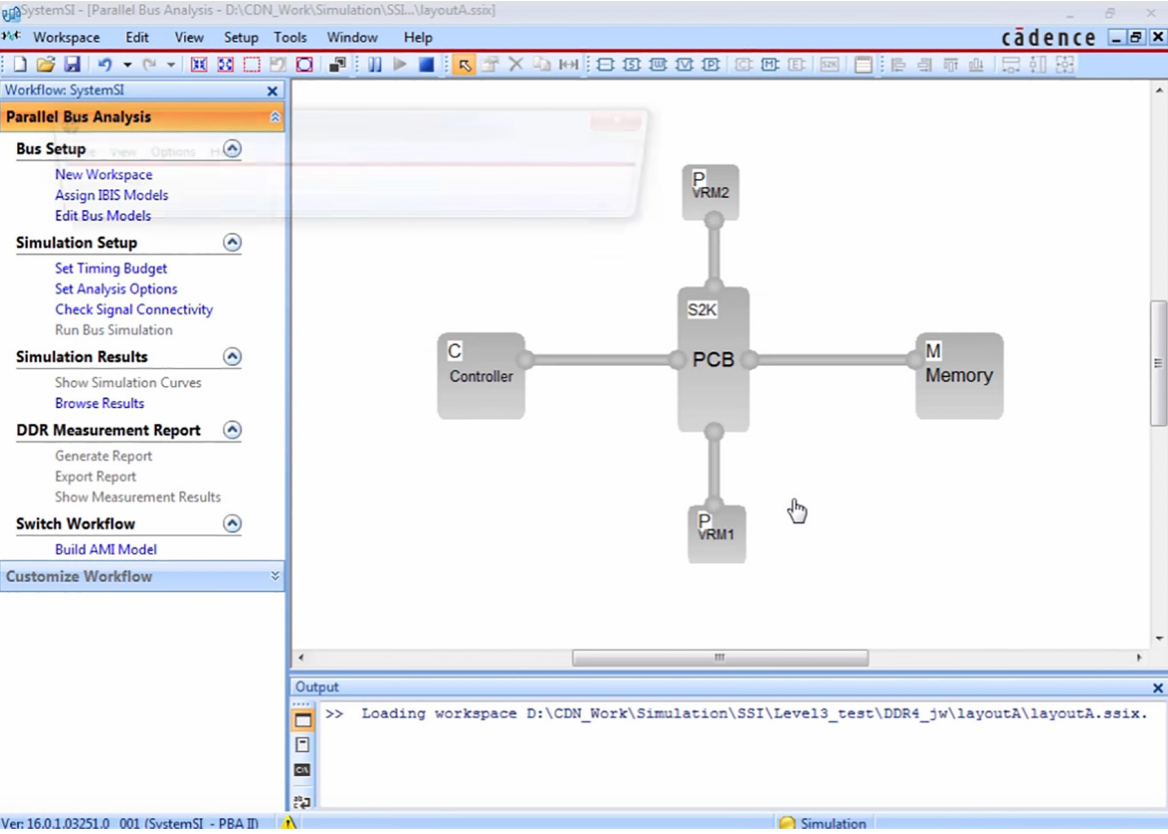Image resolution: width=1168 pixels, height=834 pixels.
Task: Collapse the Simulation Results section
Action: [232, 357]
